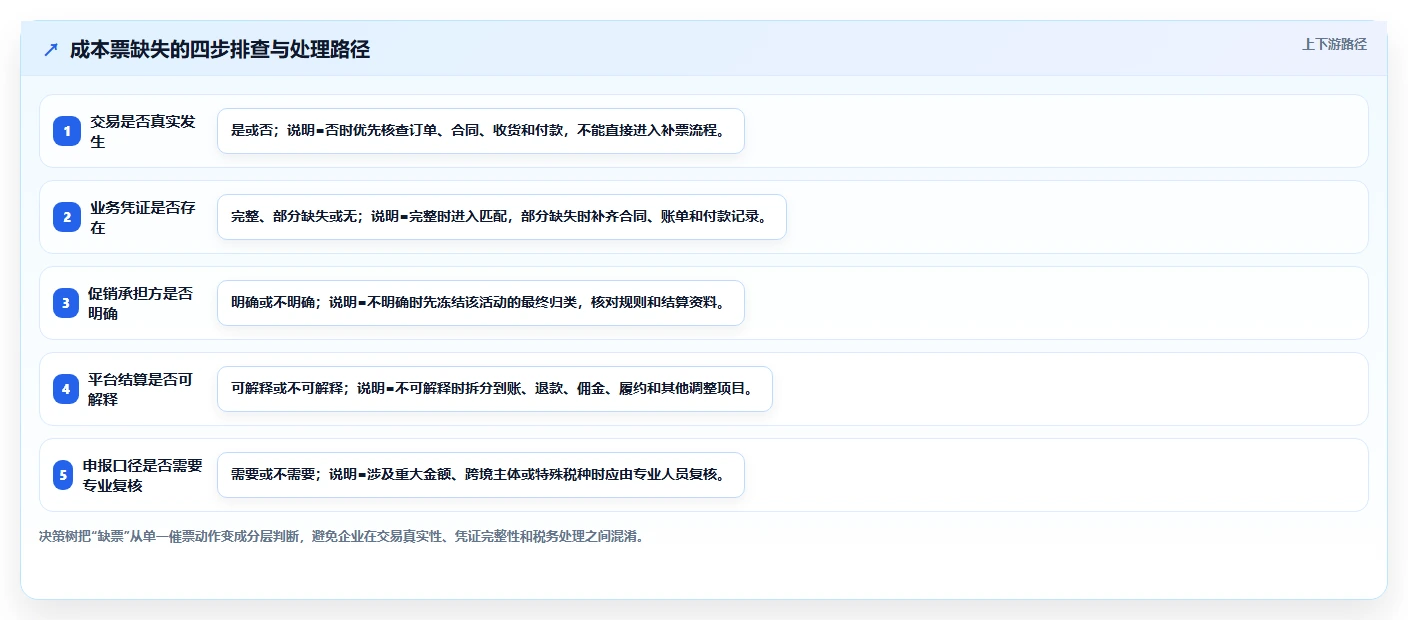Click the 上下游路径 label
Image resolution: width=1408 pixels, height=620 pixels.
[x=1334, y=44]
